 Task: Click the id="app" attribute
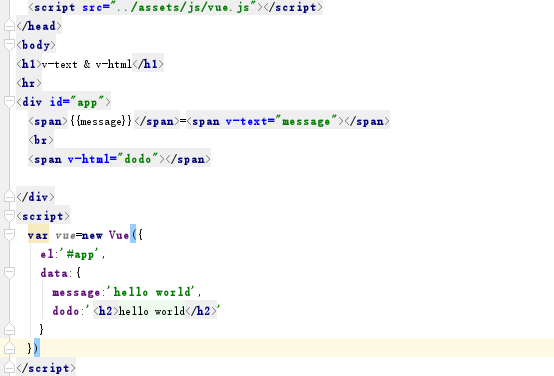tap(77, 102)
